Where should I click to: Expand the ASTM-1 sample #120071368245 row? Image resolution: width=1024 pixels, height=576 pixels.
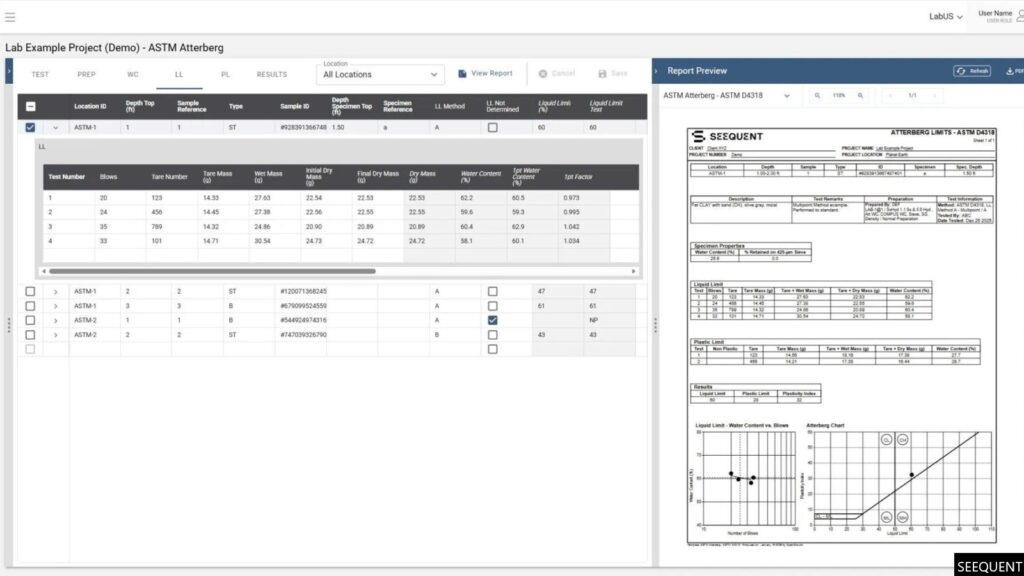click(56, 291)
